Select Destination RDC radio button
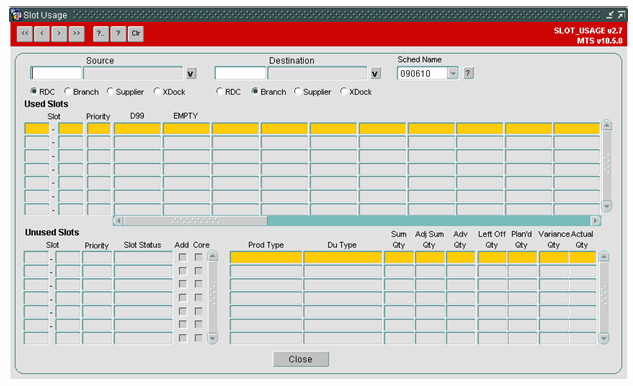 [x=219, y=91]
